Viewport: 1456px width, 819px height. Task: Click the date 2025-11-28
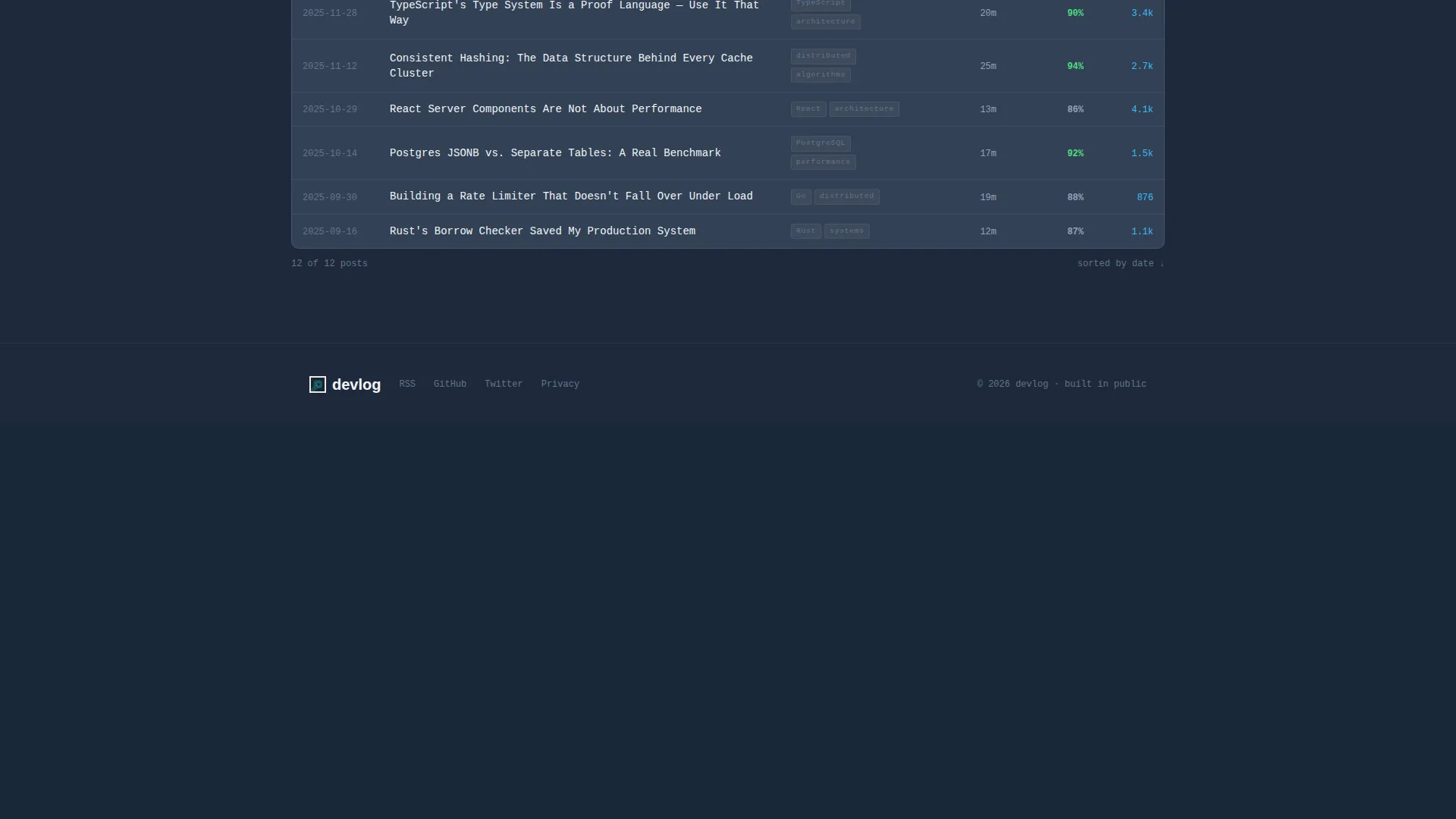(x=330, y=14)
